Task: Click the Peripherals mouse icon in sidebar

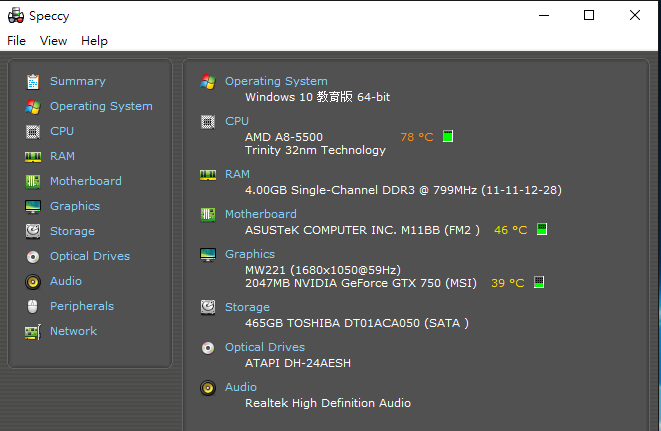Action: click(x=32, y=307)
